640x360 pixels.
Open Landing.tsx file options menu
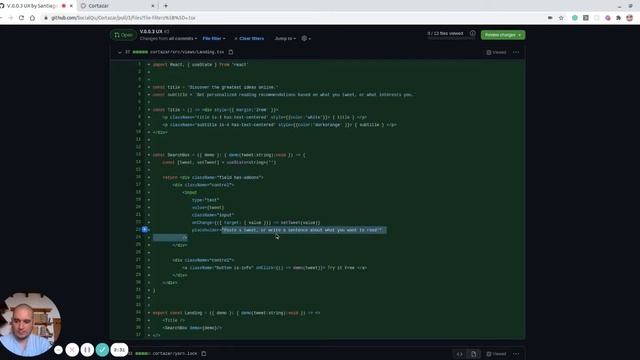click(516, 52)
